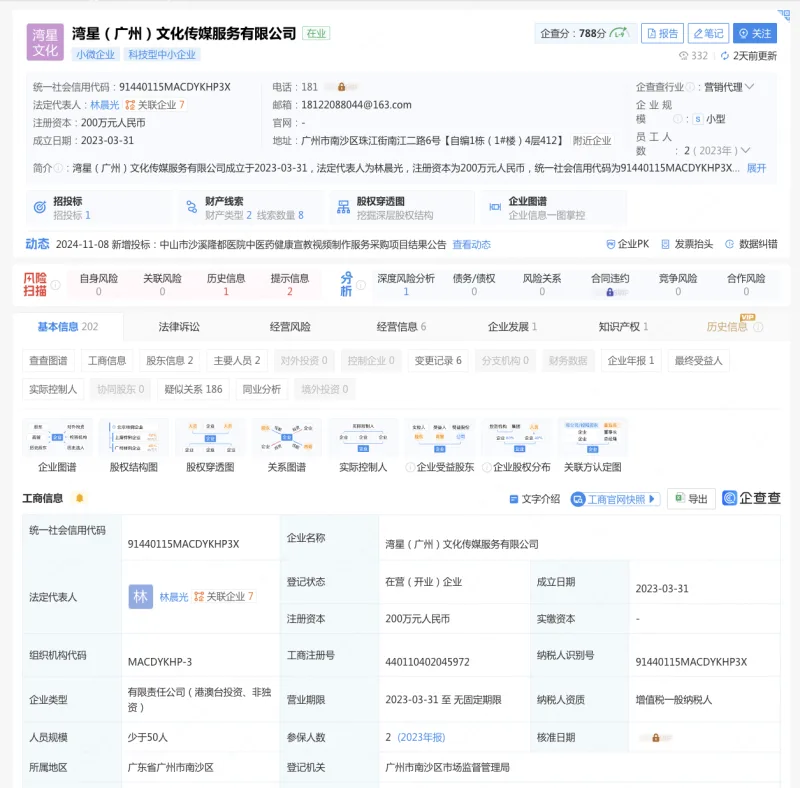Select the 实际控制人 sub-tab
Screen dimensions: 800x788
coord(53,389)
